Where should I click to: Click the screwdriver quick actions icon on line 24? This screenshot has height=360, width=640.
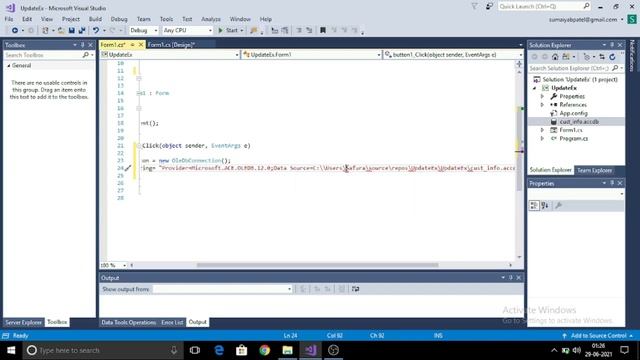point(128,168)
